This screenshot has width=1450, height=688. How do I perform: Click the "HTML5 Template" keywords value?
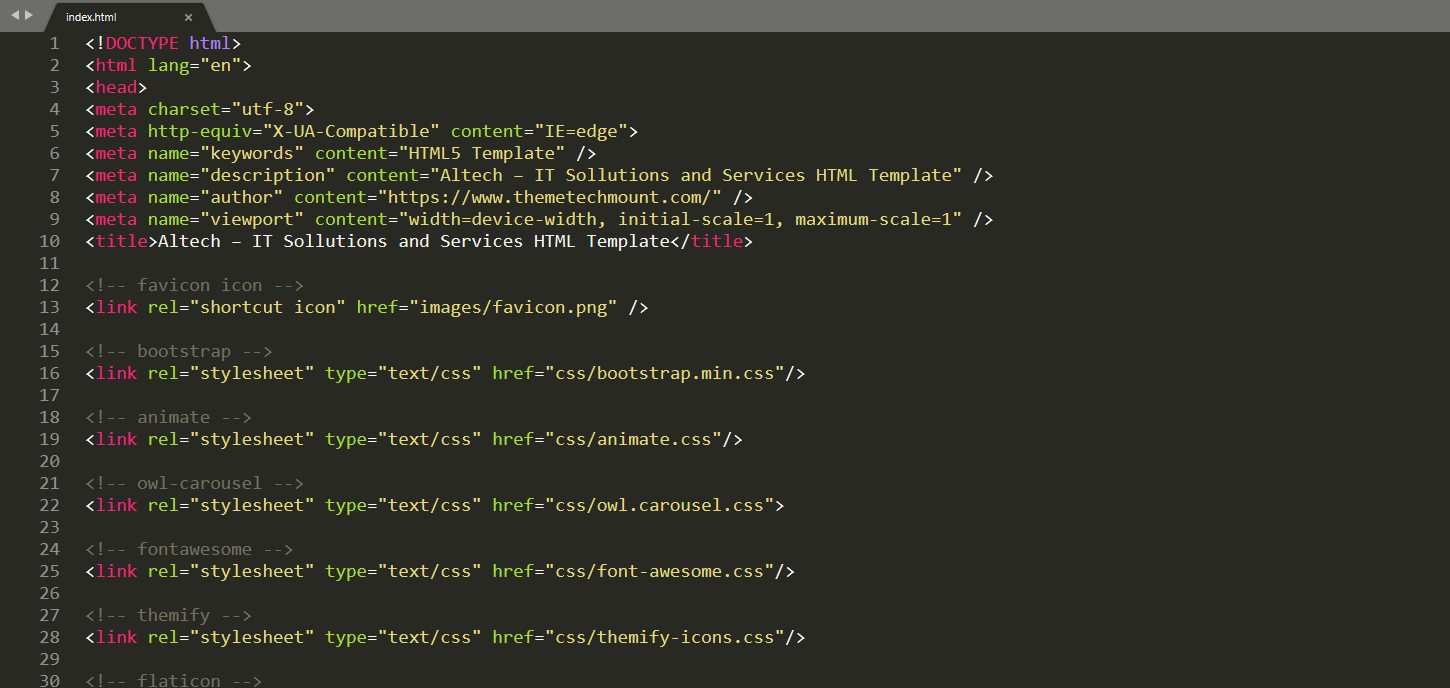point(482,153)
